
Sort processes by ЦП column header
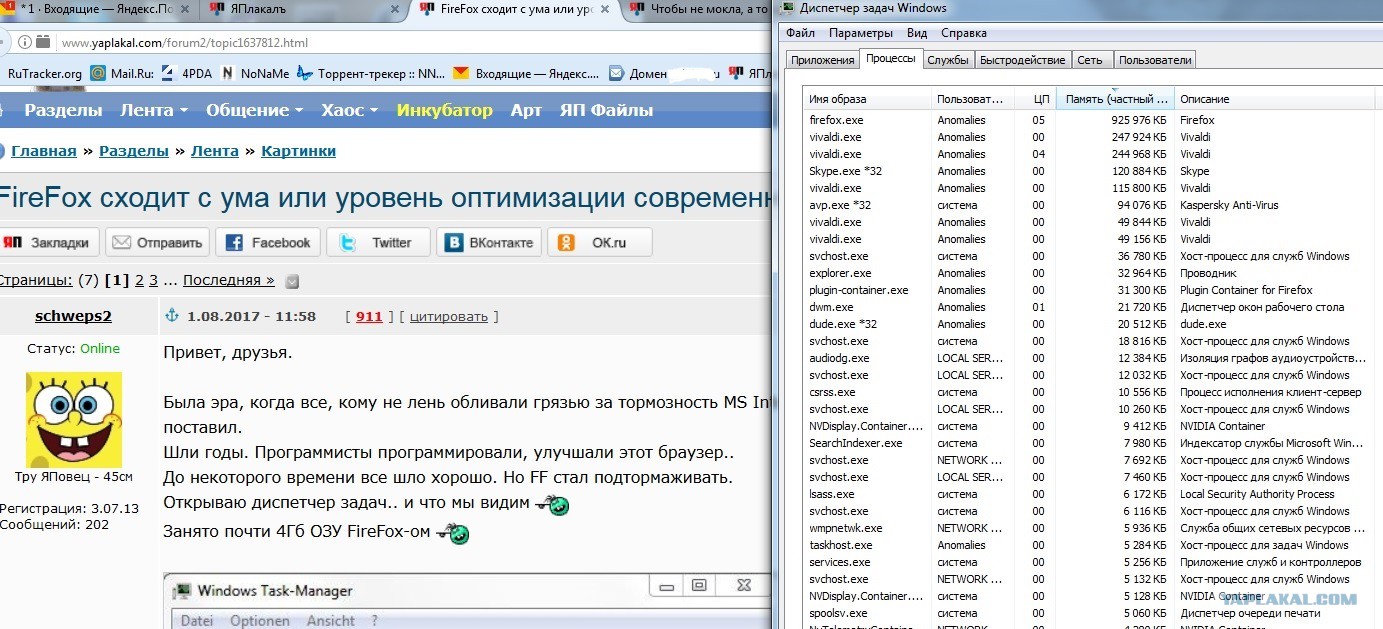pos(1036,99)
